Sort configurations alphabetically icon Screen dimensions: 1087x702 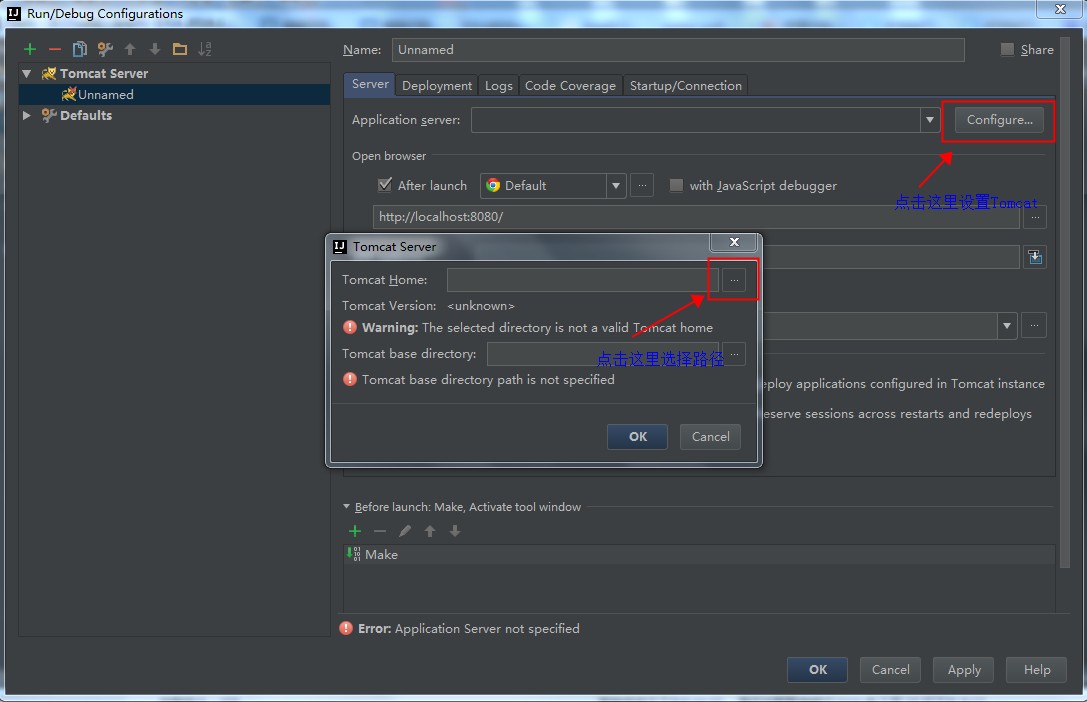[x=205, y=49]
